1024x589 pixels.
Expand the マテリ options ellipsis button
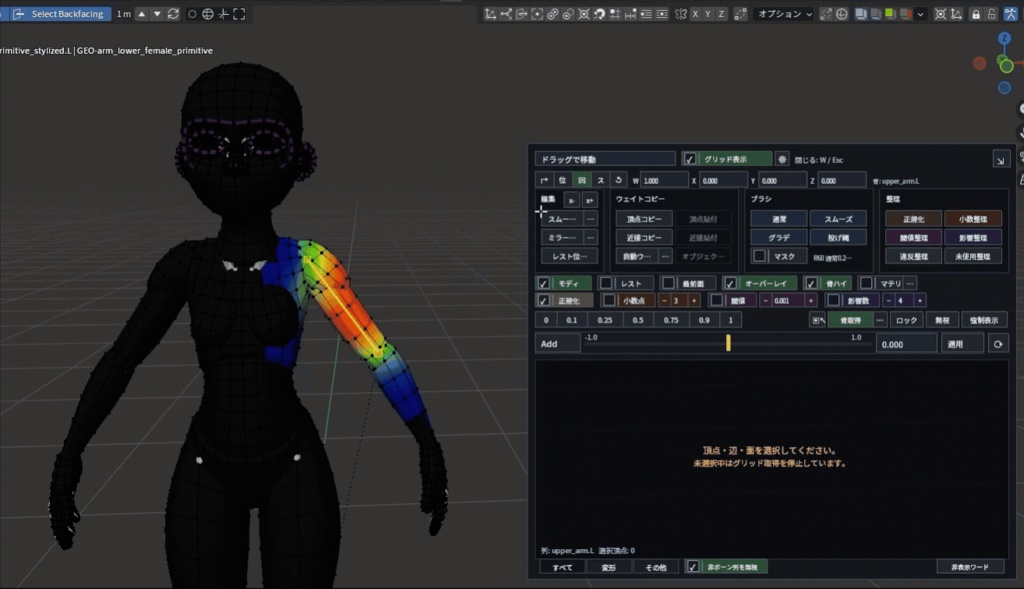click(x=910, y=283)
